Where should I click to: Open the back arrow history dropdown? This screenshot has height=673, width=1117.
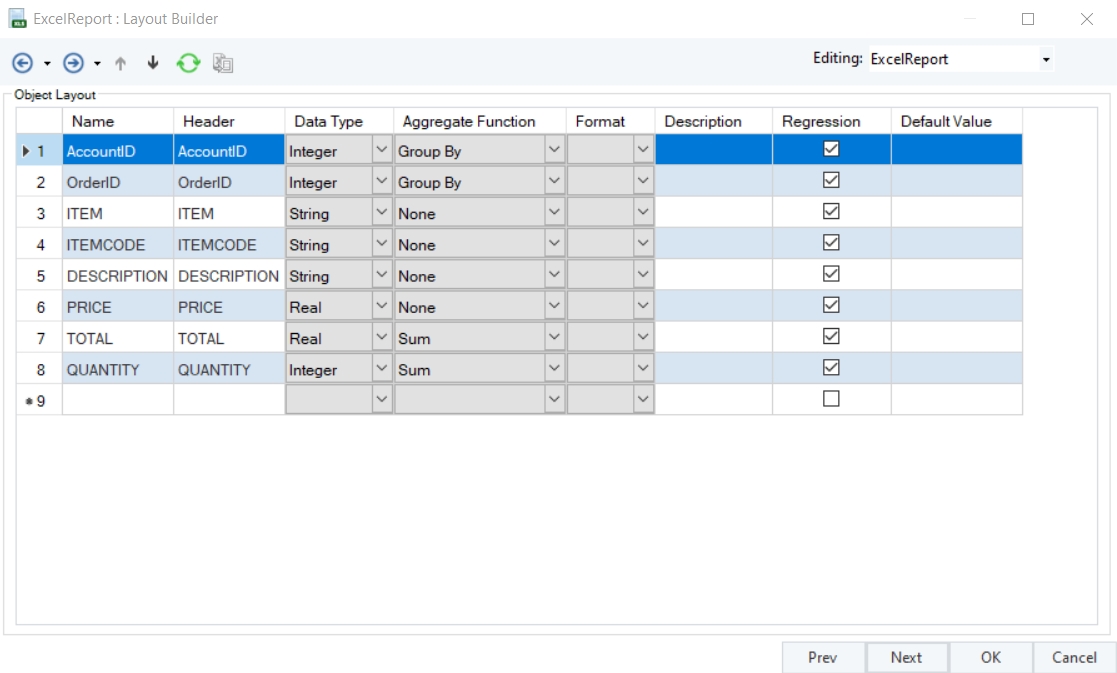pyautogui.click(x=47, y=64)
